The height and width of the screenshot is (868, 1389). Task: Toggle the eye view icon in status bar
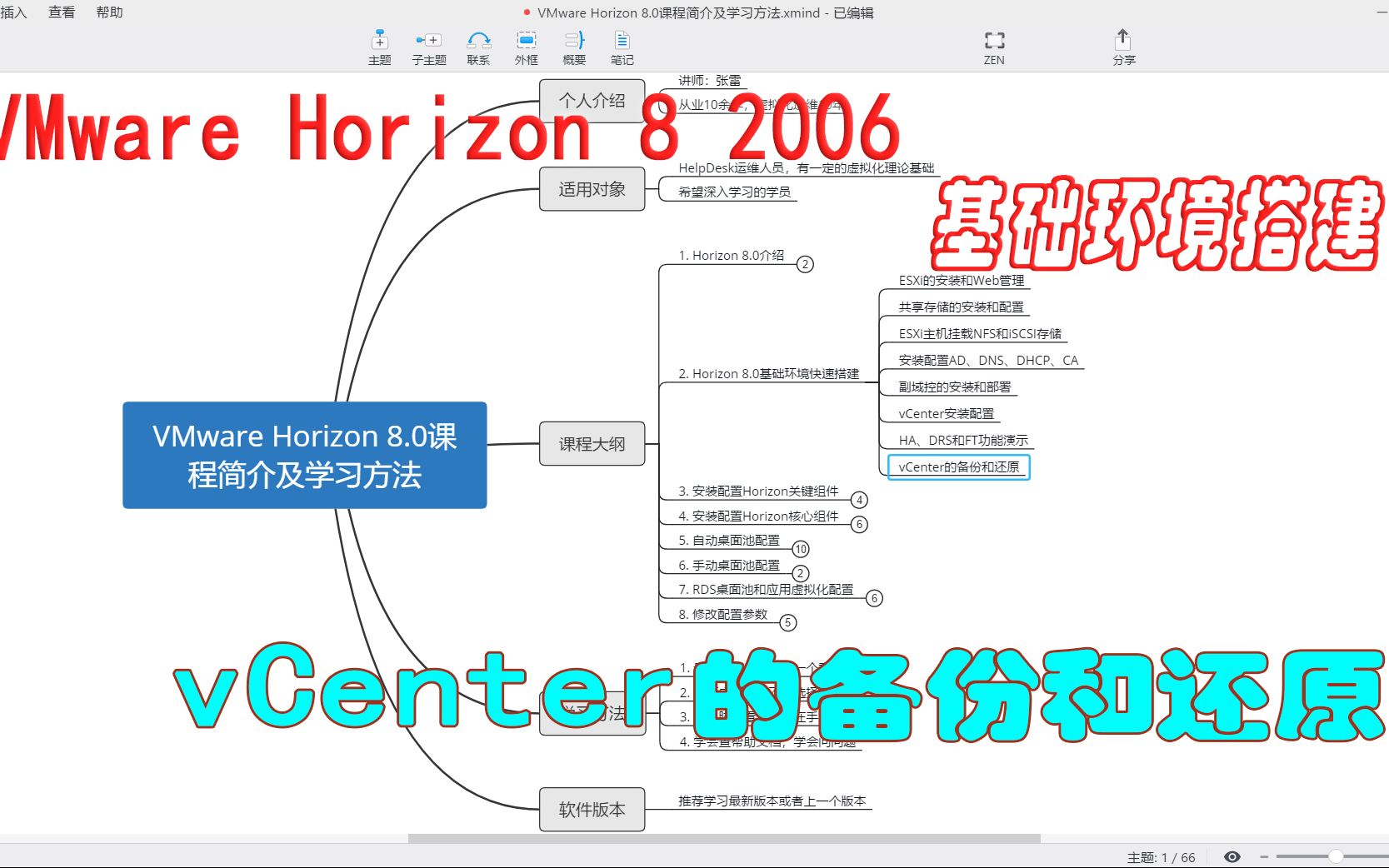[1232, 856]
